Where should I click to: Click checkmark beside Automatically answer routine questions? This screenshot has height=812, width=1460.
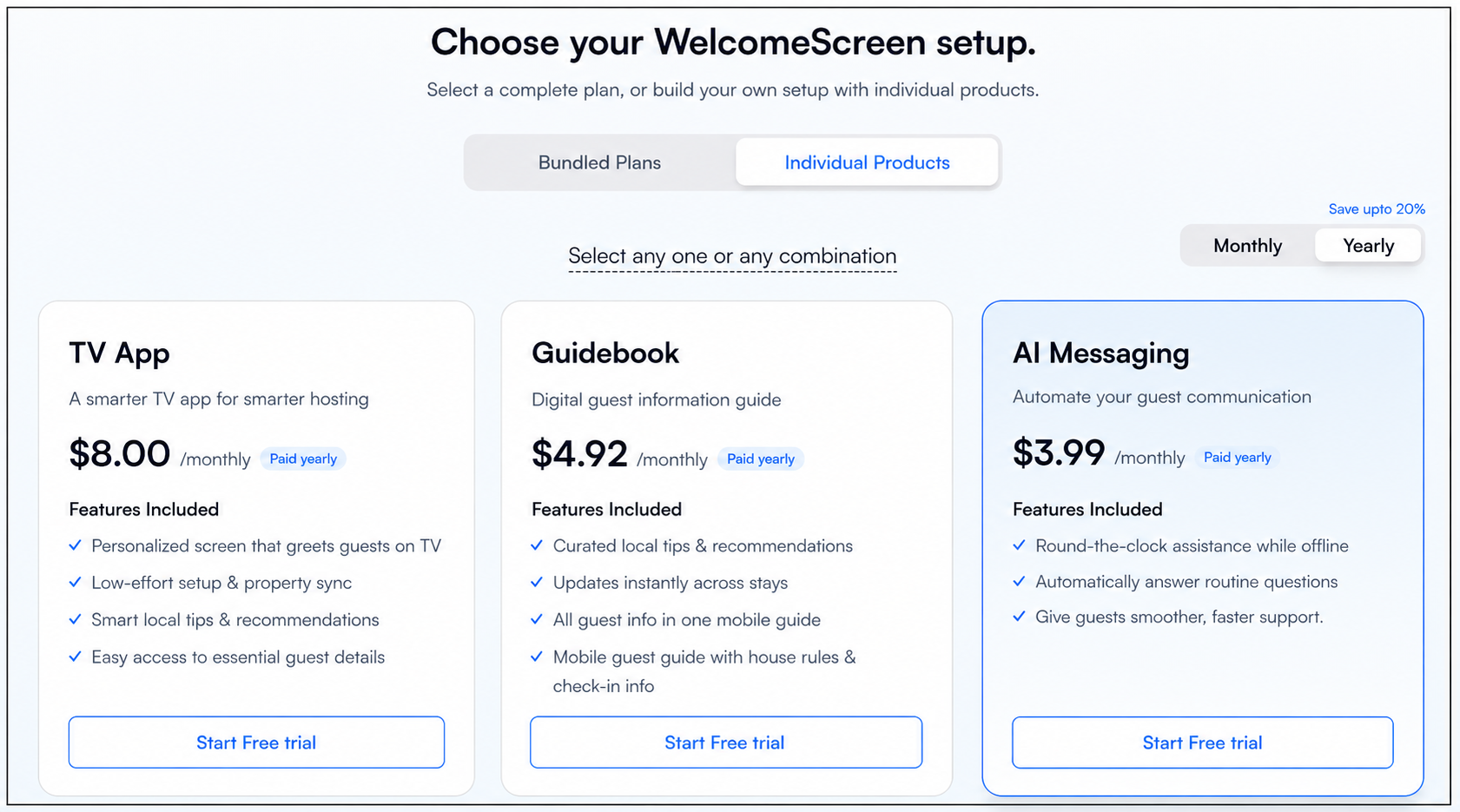1020,582
